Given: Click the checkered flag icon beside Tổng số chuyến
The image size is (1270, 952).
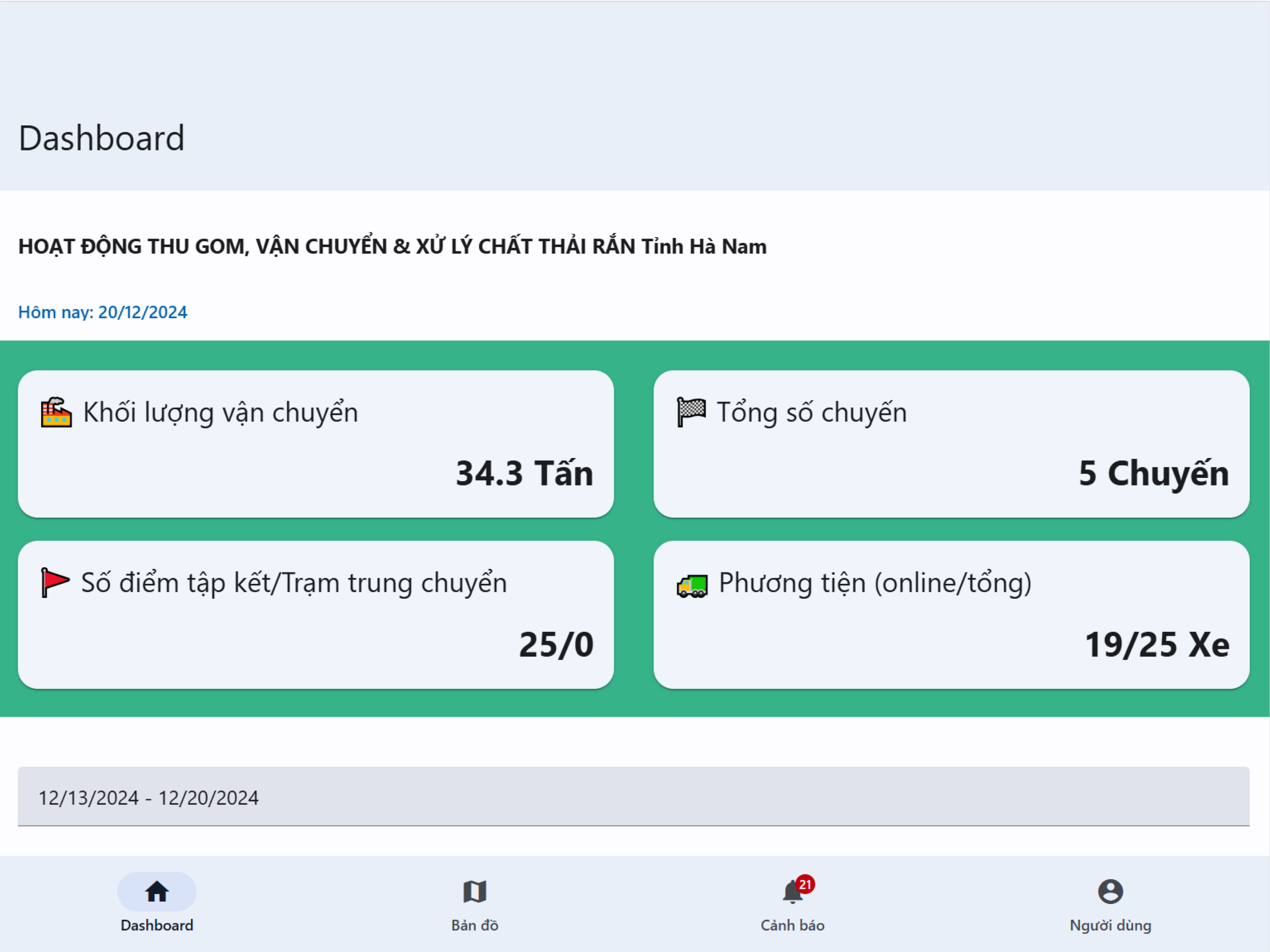Looking at the screenshot, I should (x=691, y=412).
